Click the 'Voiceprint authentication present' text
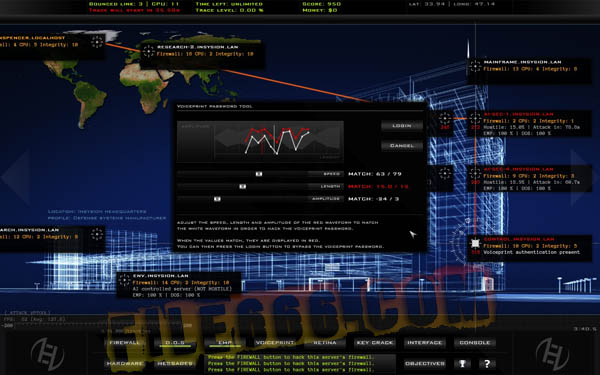This screenshot has width=600, height=375. [532, 253]
